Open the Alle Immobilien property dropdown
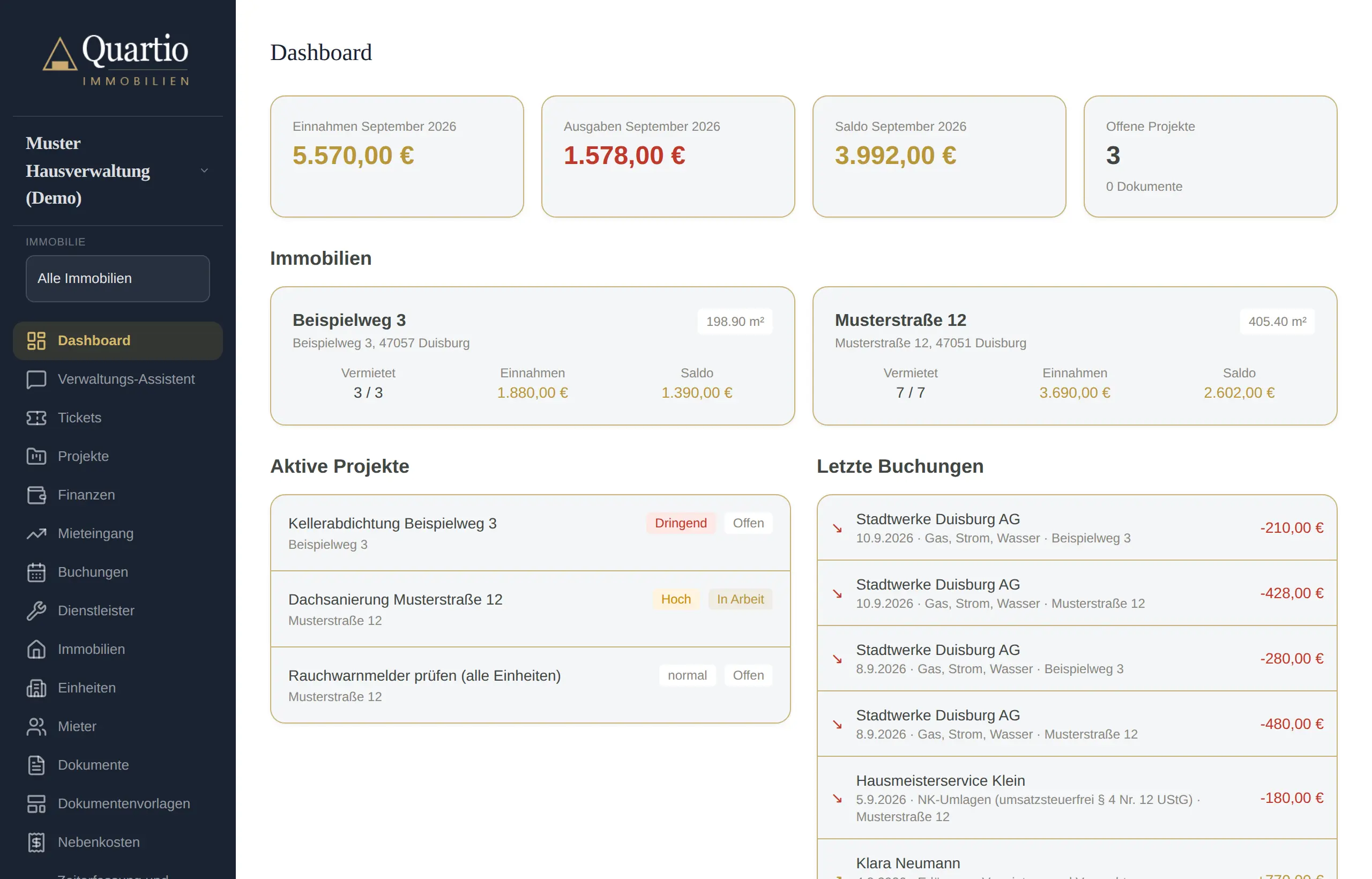Screen dimensions: 1372x879 (117, 279)
